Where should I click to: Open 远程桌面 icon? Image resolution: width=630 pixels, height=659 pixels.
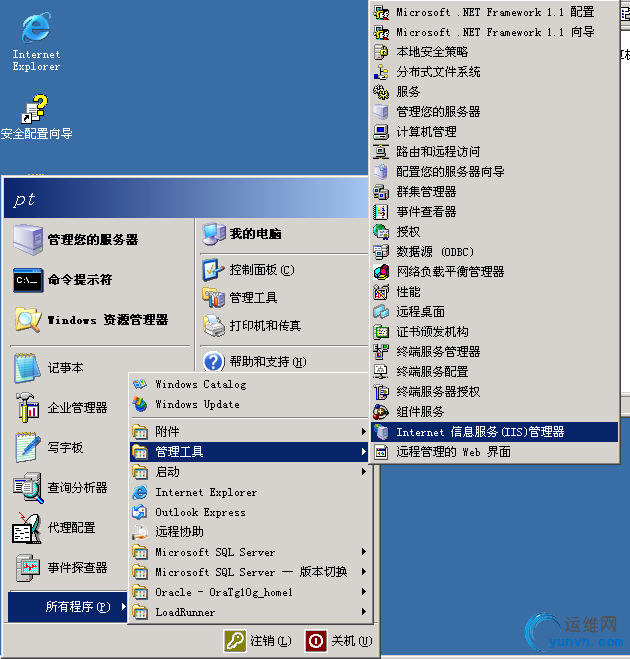point(381,312)
